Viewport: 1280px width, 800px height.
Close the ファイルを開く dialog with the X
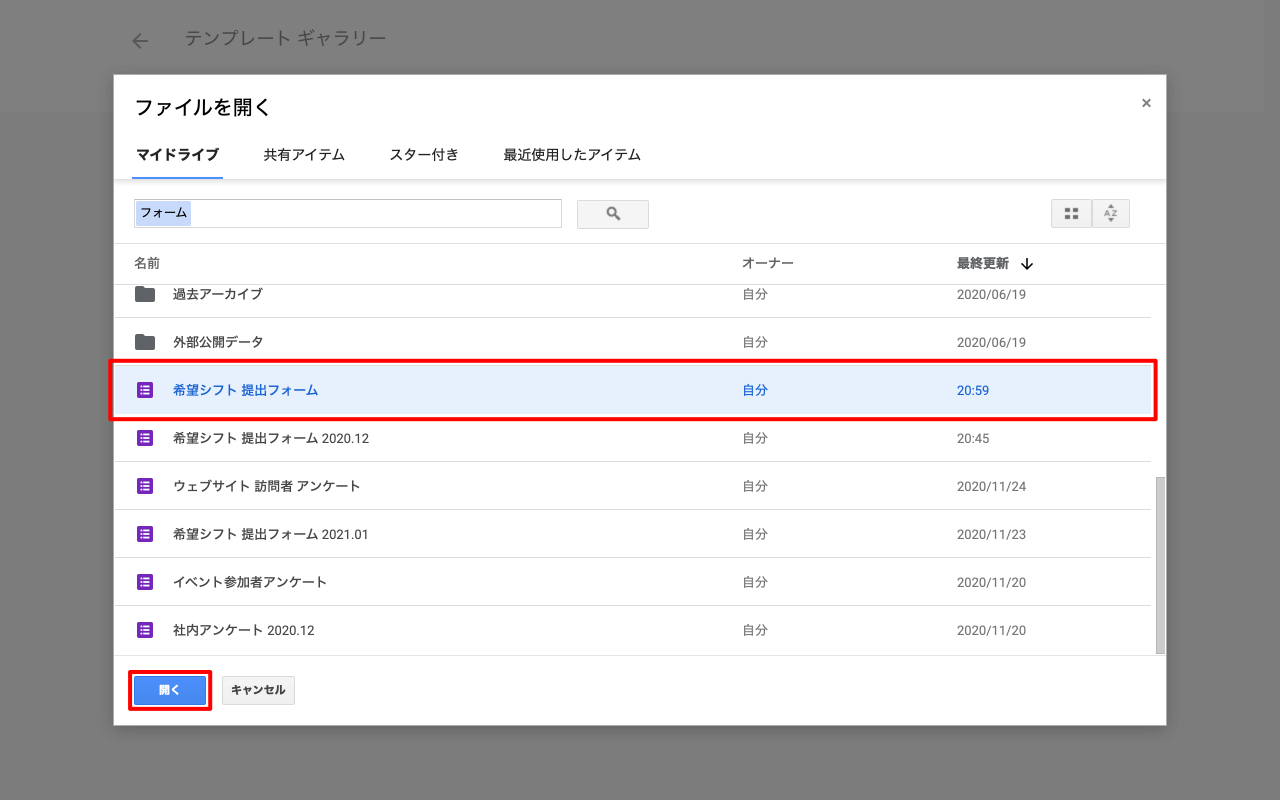[1146, 103]
